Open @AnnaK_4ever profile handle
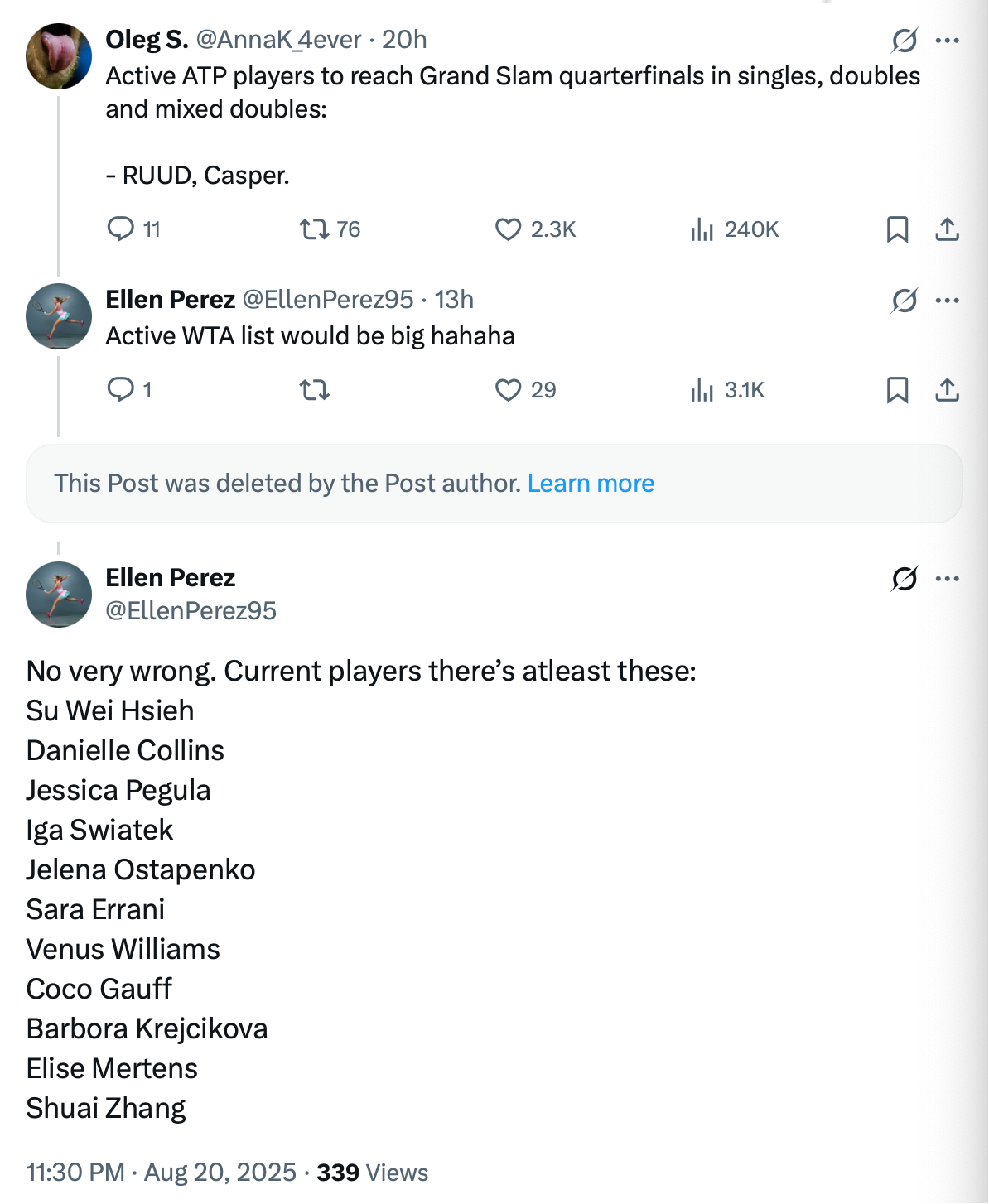This screenshot has width=989, height=1204. coord(278,40)
